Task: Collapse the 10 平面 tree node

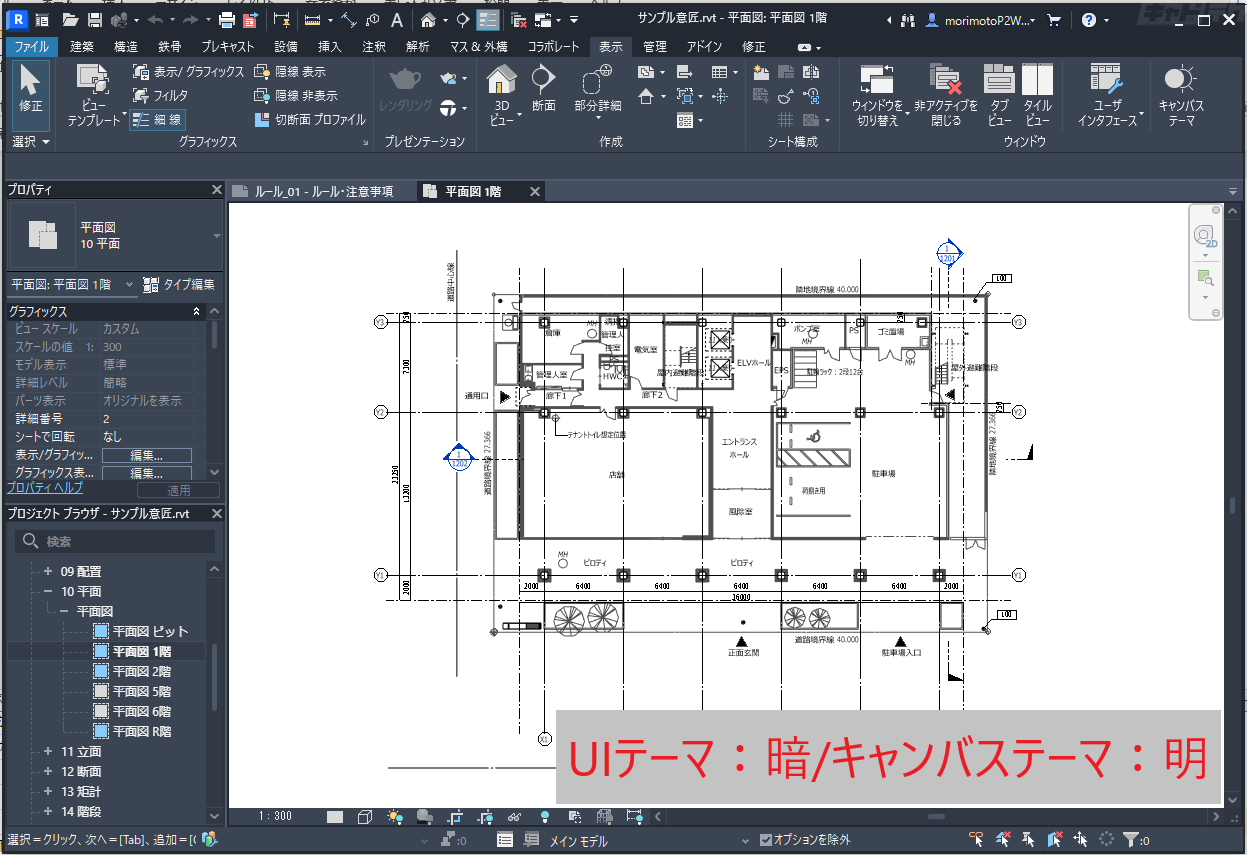Action: click(46, 591)
